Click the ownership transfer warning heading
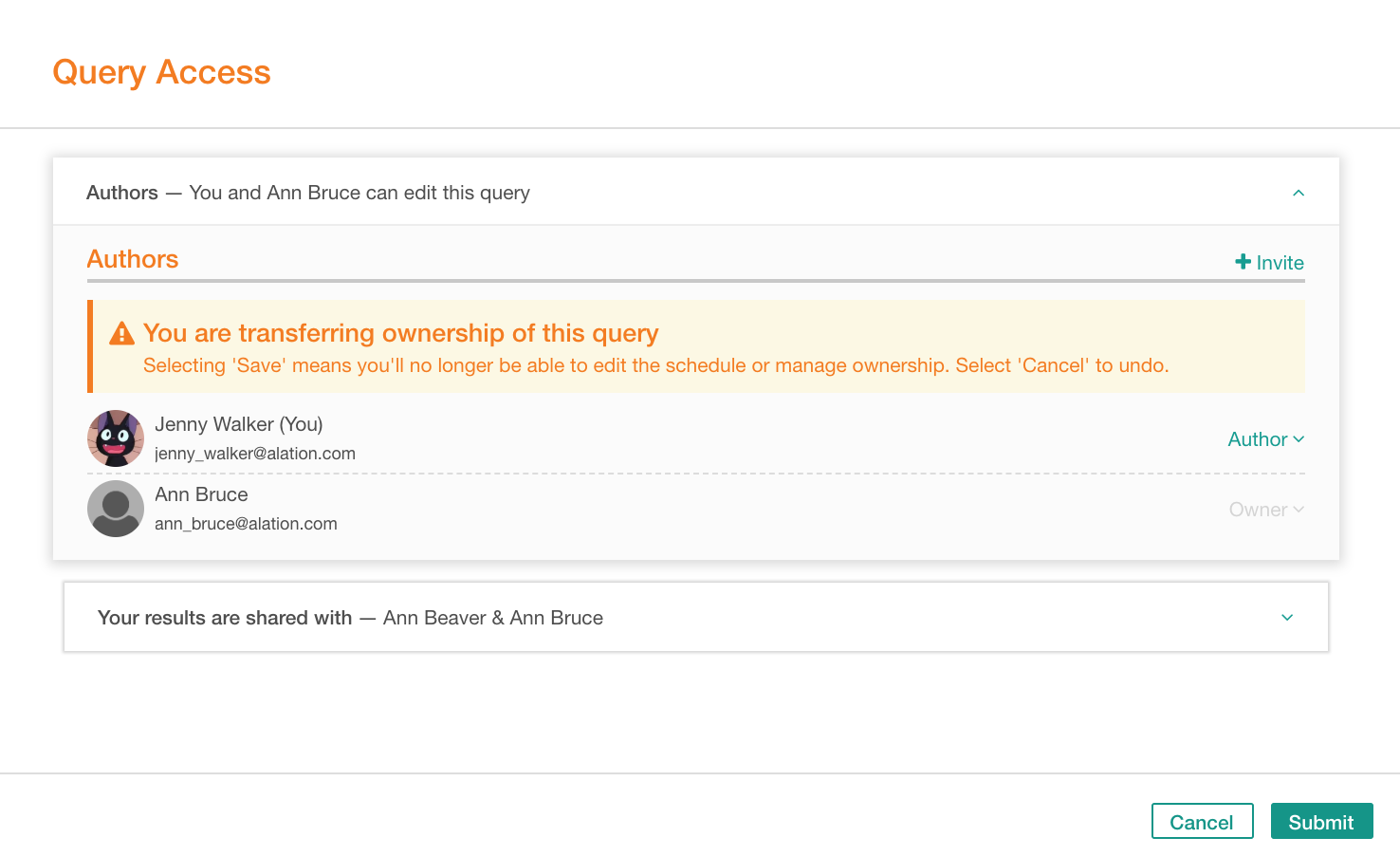This screenshot has height=856, width=1400. [400, 333]
